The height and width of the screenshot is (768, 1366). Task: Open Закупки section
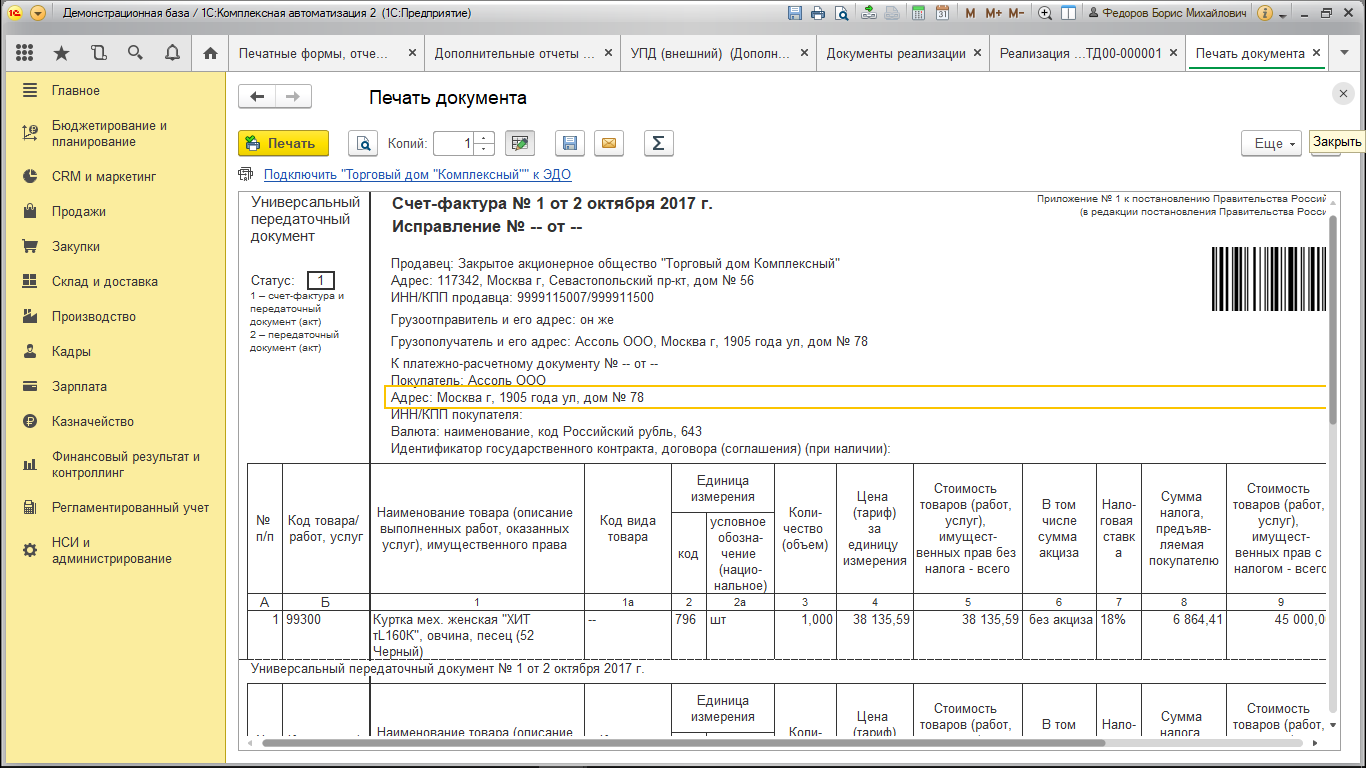(x=116, y=246)
